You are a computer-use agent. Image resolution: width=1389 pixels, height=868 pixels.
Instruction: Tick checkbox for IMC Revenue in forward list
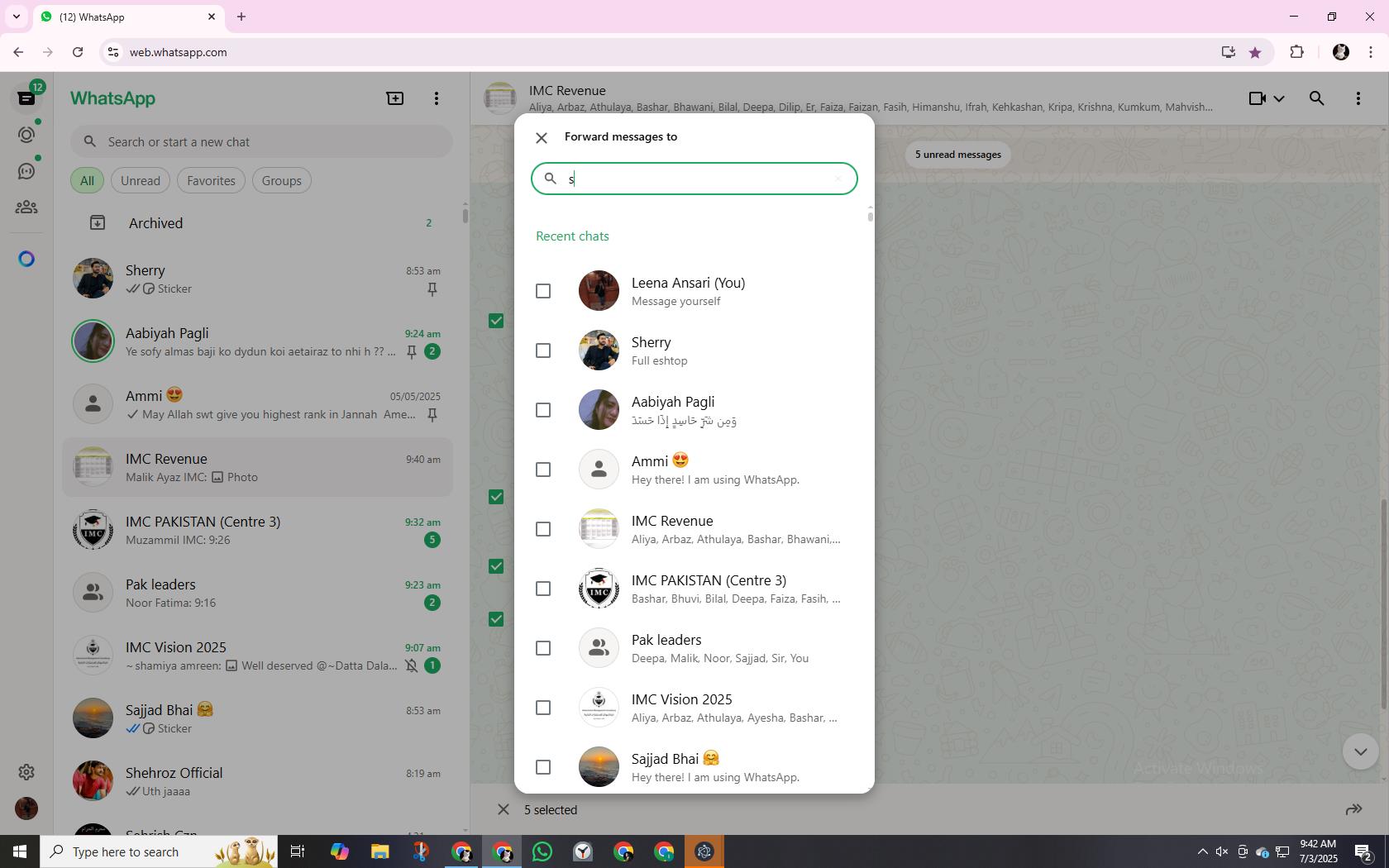coord(543,529)
